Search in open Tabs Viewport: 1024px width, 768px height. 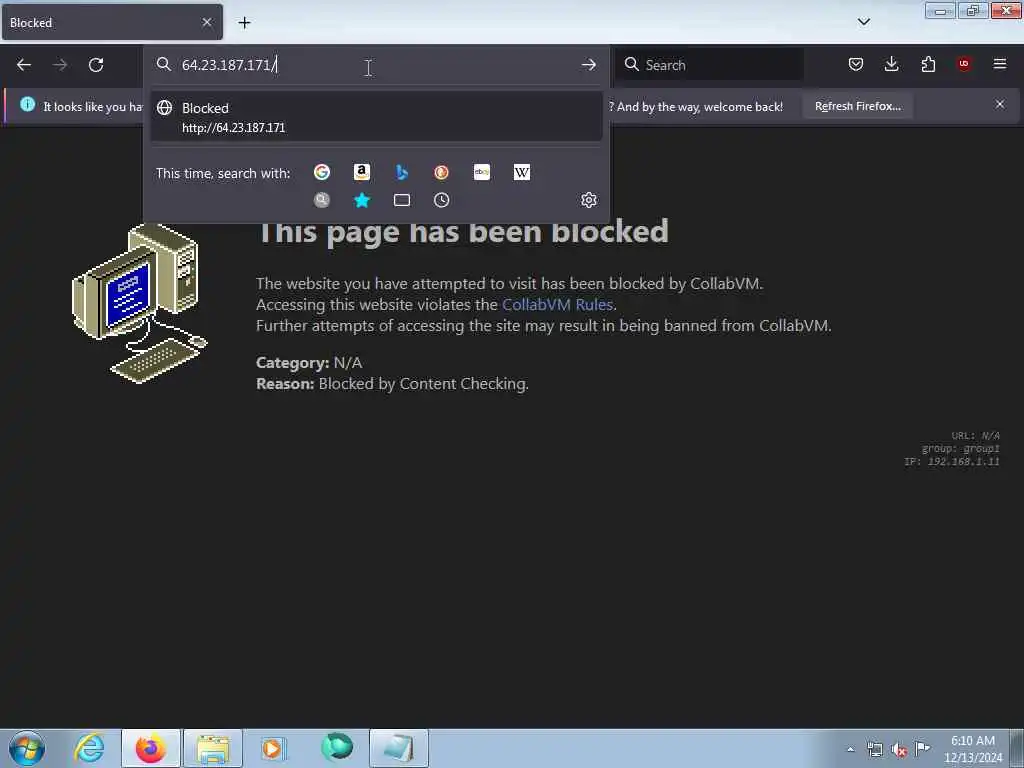click(402, 200)
